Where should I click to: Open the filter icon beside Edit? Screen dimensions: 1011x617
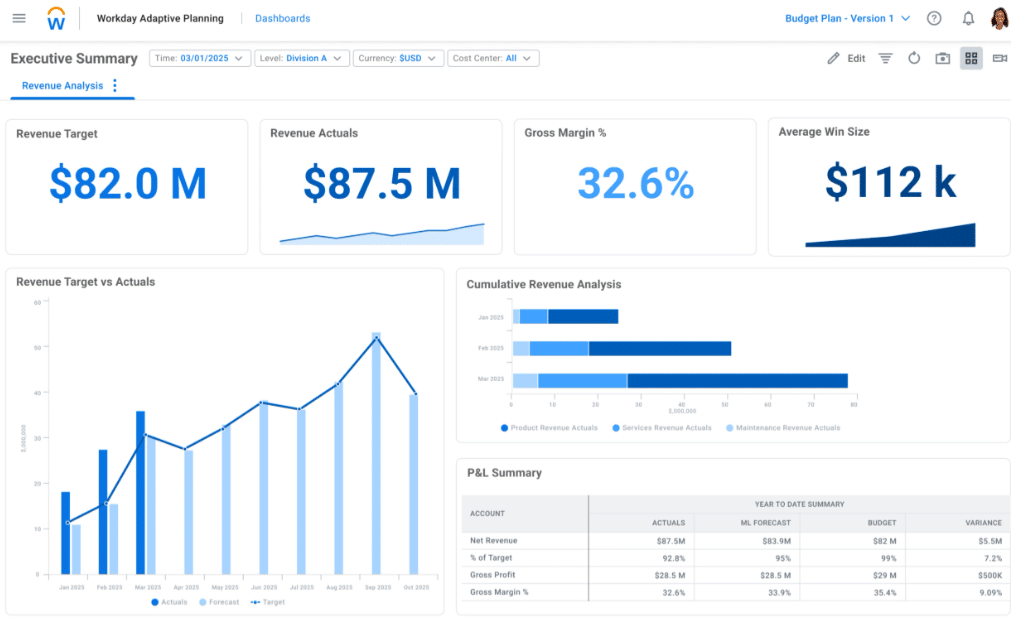pyautogui.click(x=885, y=58)
